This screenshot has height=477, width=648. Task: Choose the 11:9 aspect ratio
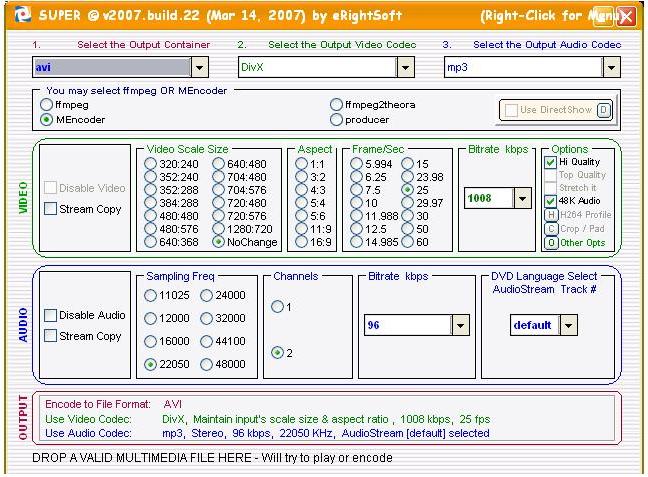[x=302, y=229]
